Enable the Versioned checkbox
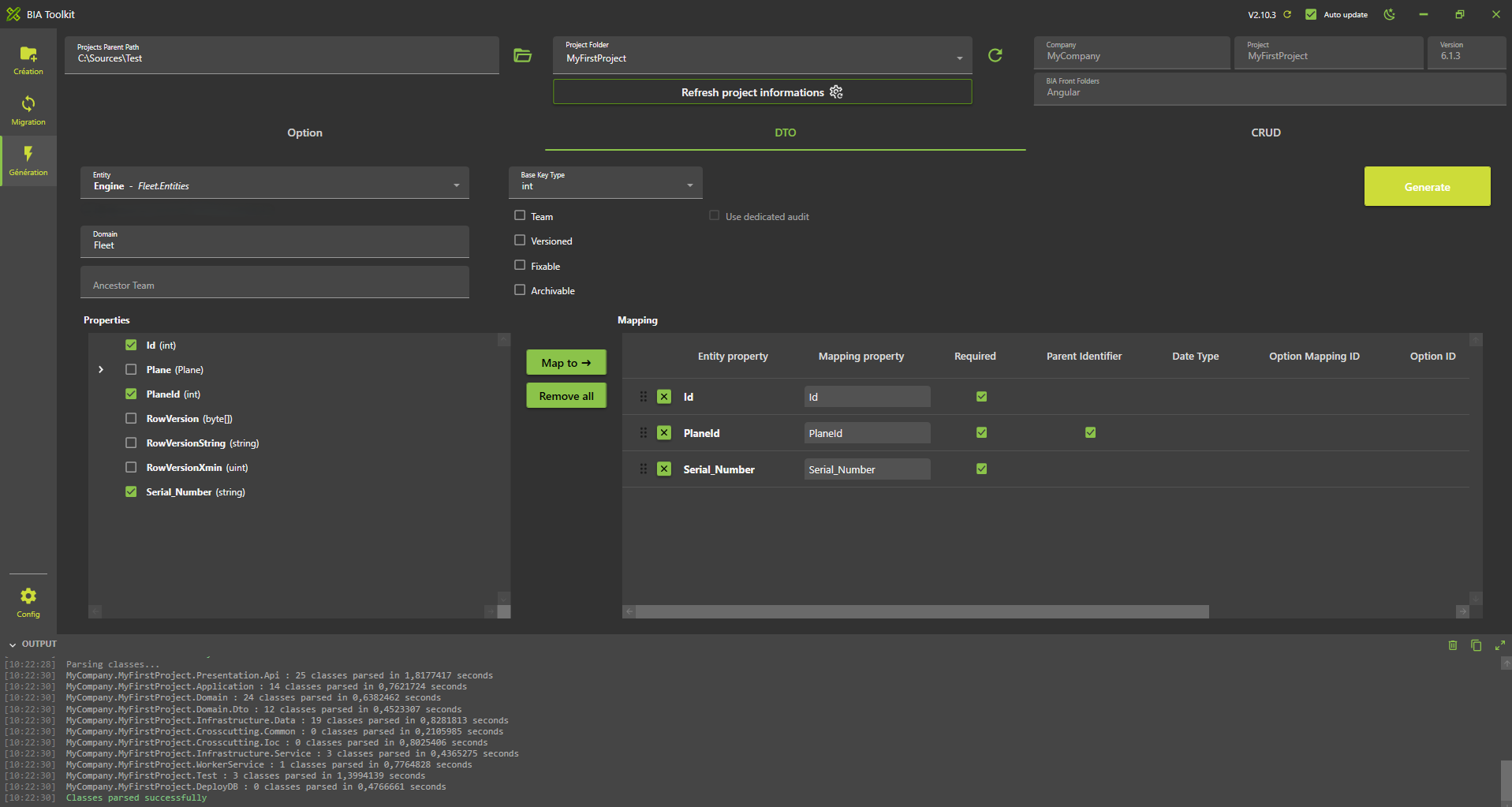 point(520,241)
